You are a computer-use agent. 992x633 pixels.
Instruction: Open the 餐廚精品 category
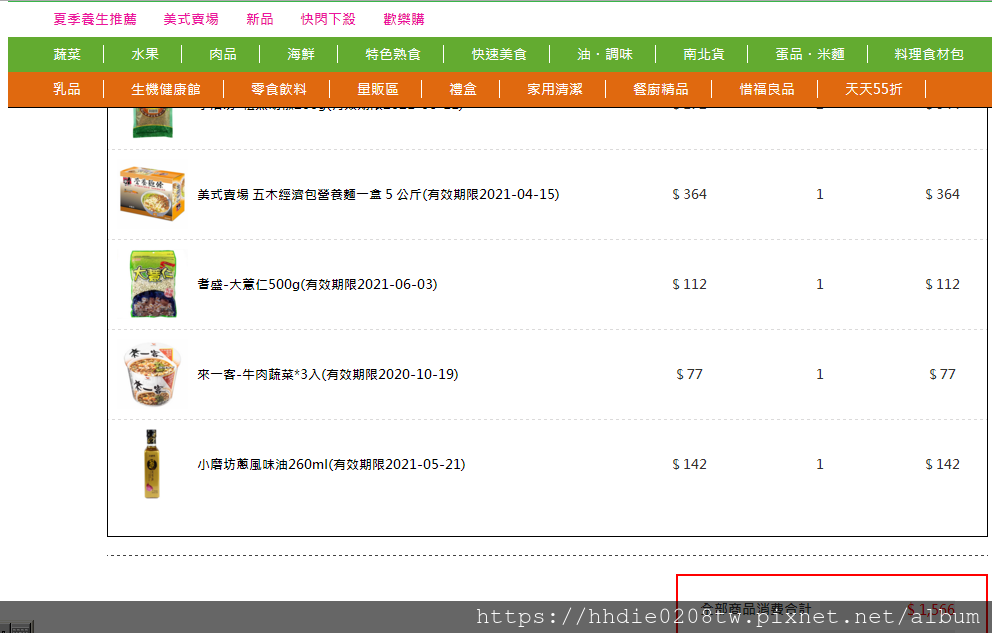660,89
